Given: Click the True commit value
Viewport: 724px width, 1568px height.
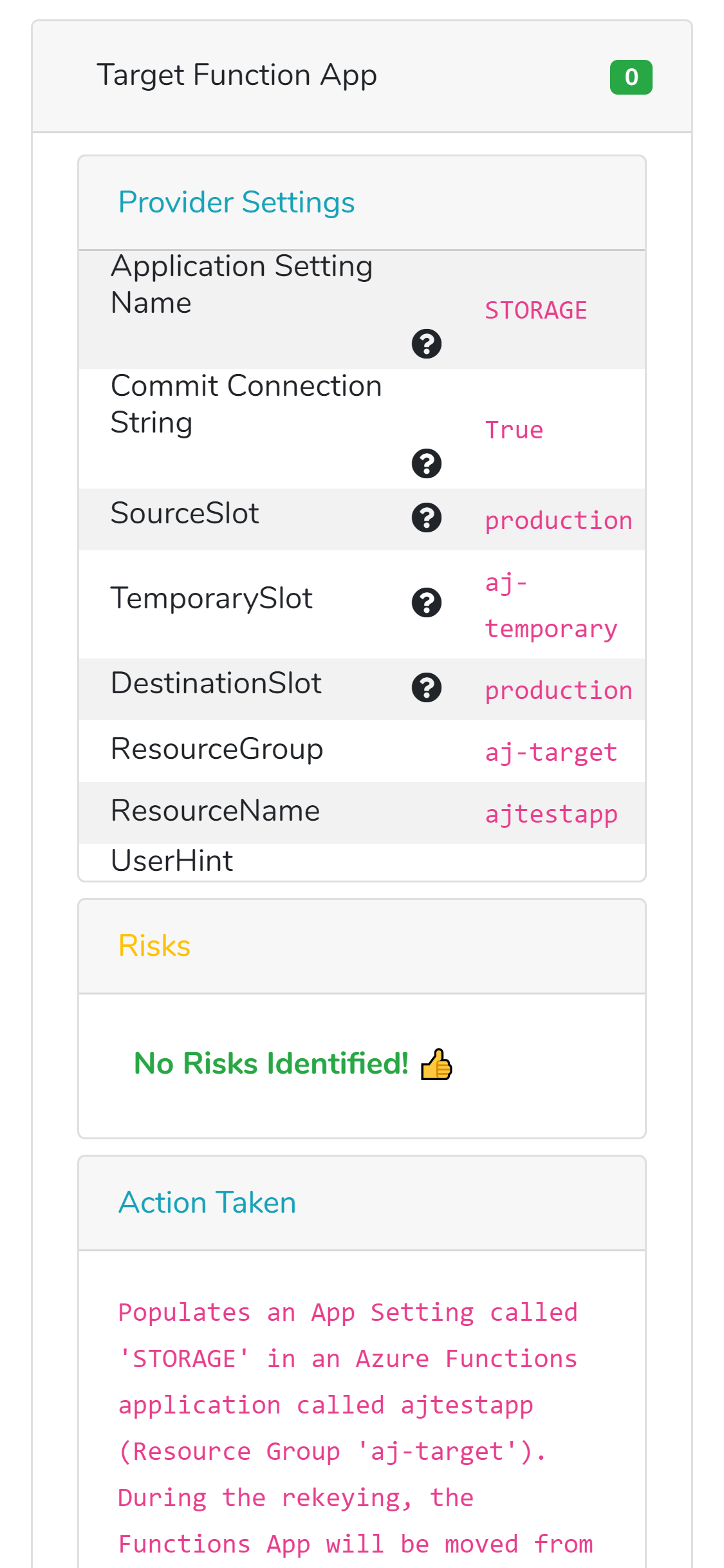Looking at the screenshot, I should pyautogui.click(x=514, y=430).
